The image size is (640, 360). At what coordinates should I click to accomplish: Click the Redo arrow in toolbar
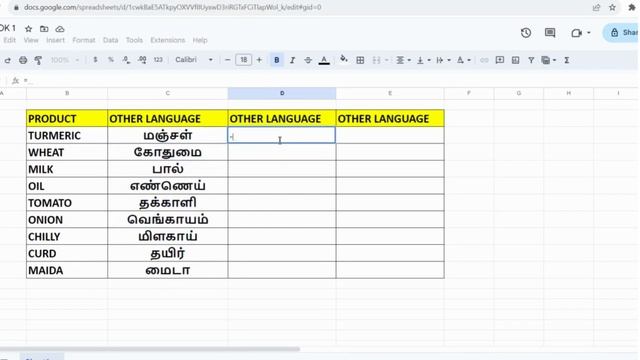pyautogui.click(x=8, y=60)
